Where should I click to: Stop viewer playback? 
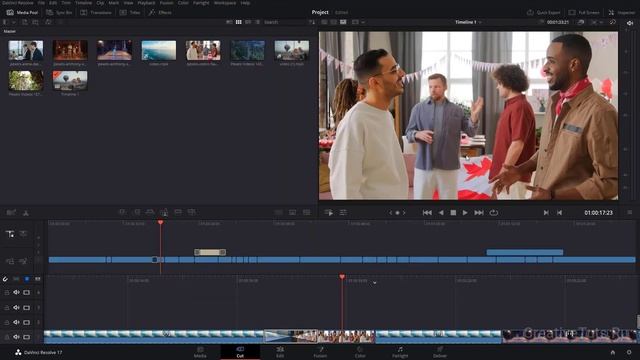pyautogui.click(x=453, y=213)
